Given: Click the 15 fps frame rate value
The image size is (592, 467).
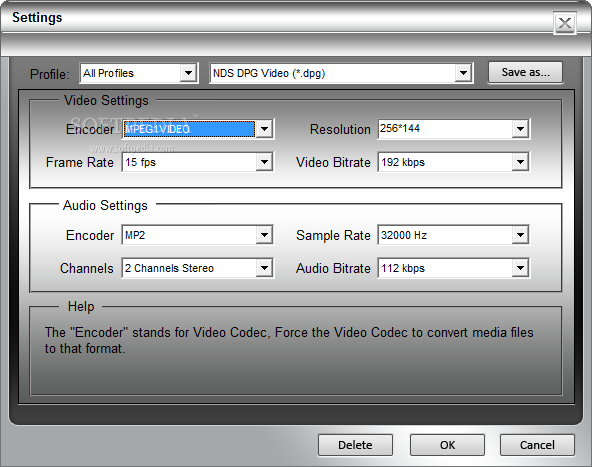Looking at the screenshot, I should (x=189, y=162).
